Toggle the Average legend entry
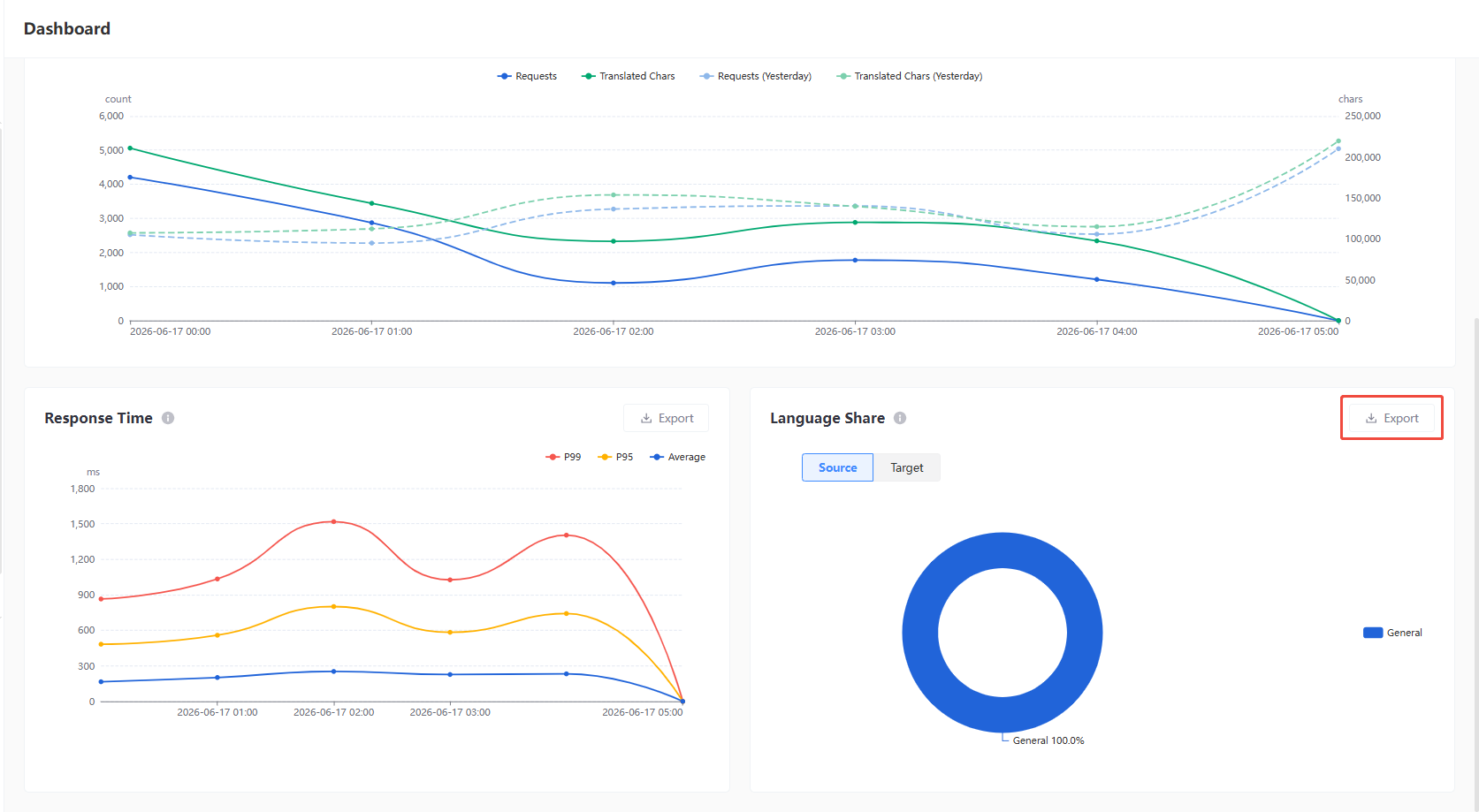This screenshot has height=812, width=1479. click(678, 457)
